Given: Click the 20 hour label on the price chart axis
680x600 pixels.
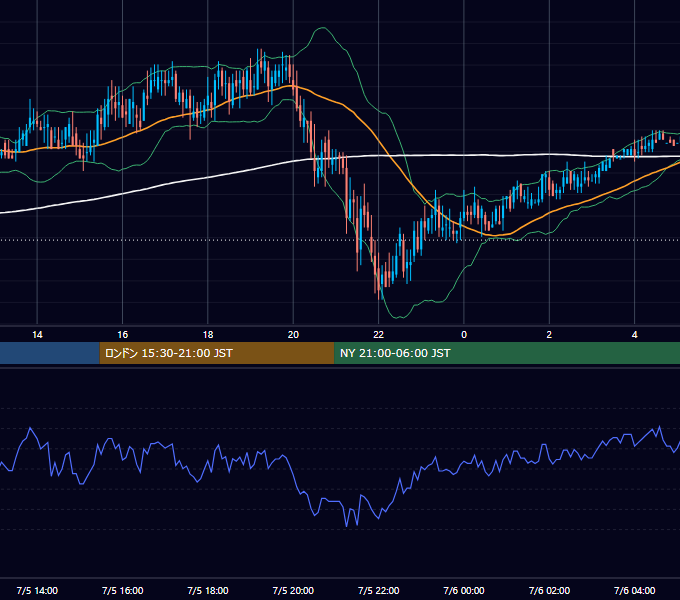Looking at the screenshot, I should pyautogui.click(x=293, y=334).
